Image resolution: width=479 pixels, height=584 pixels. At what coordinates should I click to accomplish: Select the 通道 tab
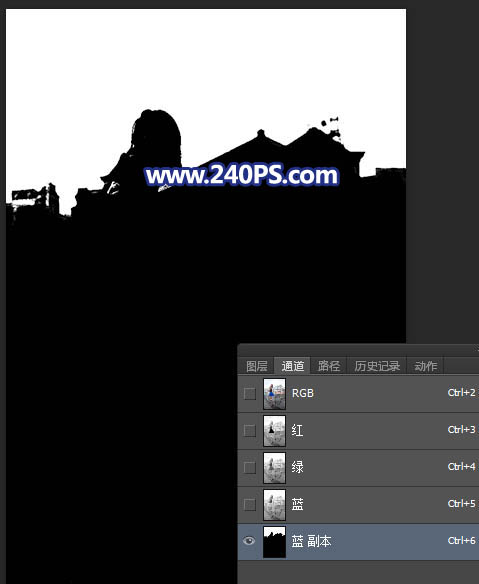(x=292, y=366)
